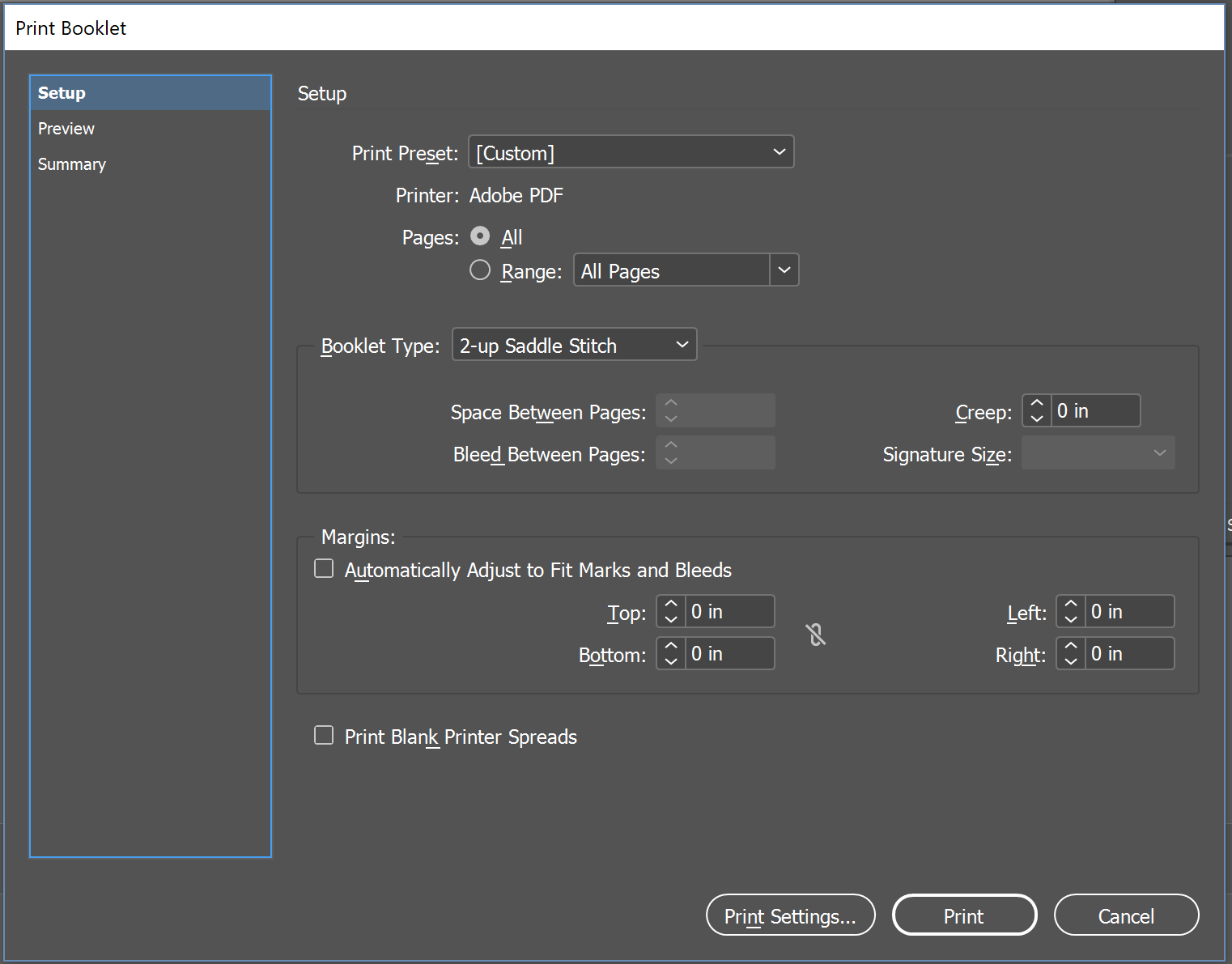The height and width of the screenshot is (964, 1232).
Task: Enable Automatically Adjust to Fit Marks and Bleeds
Action: point(324,568)
